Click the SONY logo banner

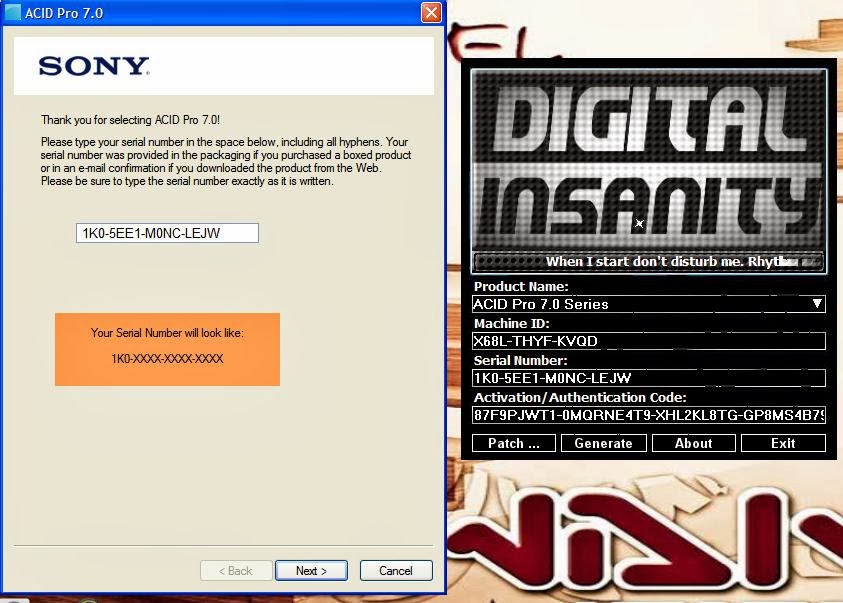224,66
